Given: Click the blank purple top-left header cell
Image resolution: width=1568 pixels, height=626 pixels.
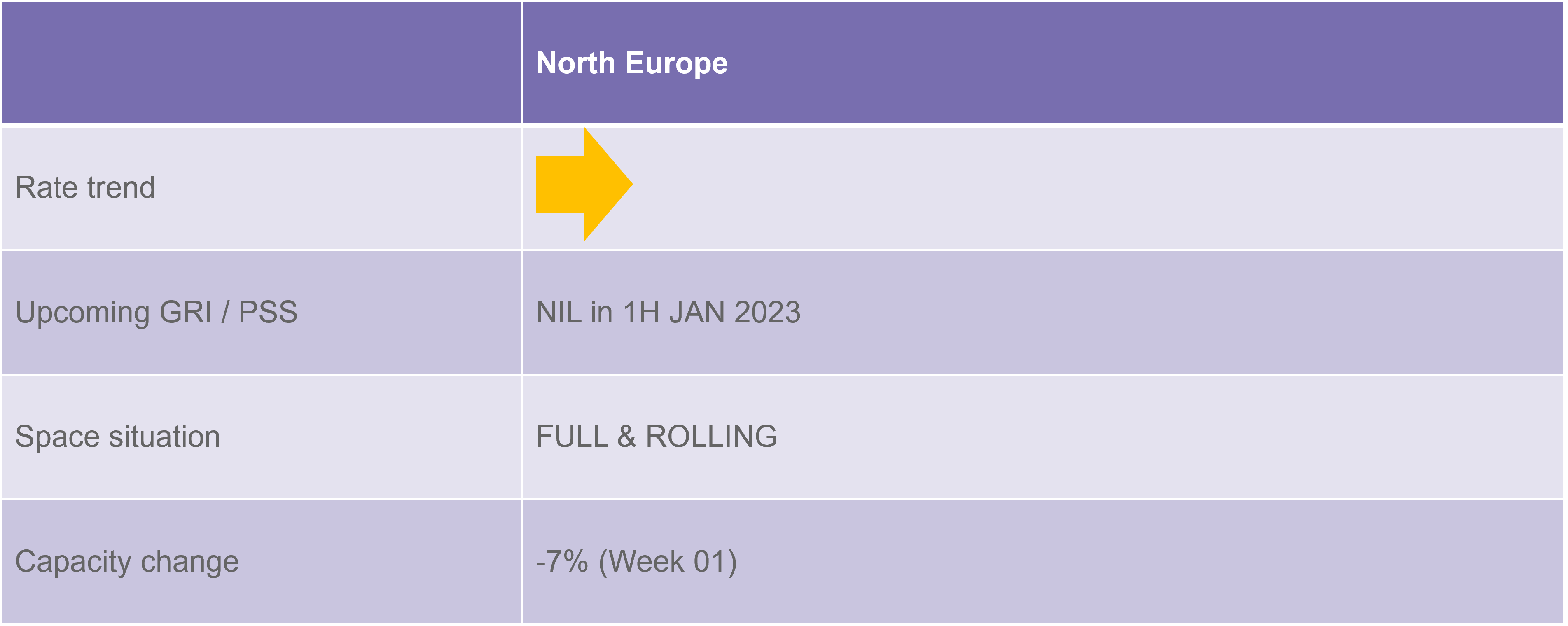Looking at the screenshot, I should point(262,63).
